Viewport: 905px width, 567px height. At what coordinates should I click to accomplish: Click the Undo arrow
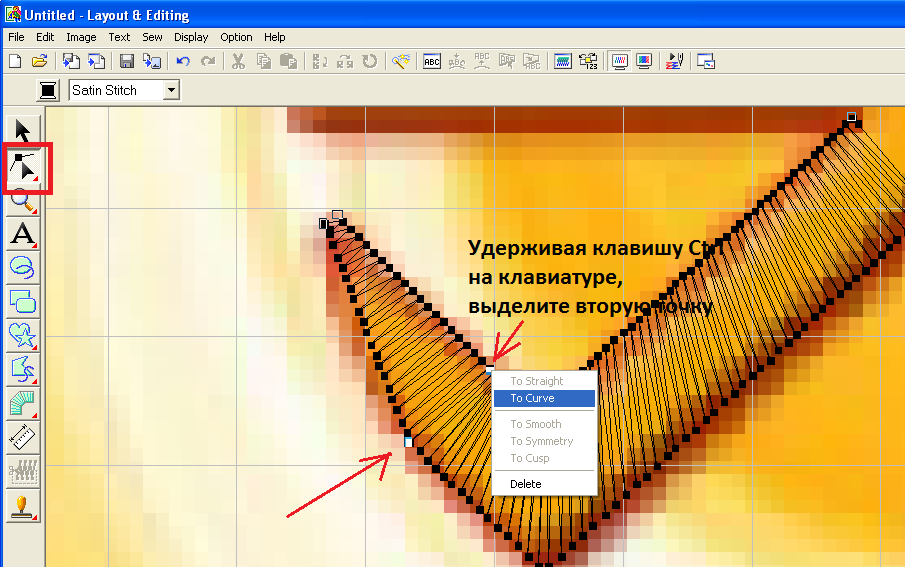[x=183, y=62]
